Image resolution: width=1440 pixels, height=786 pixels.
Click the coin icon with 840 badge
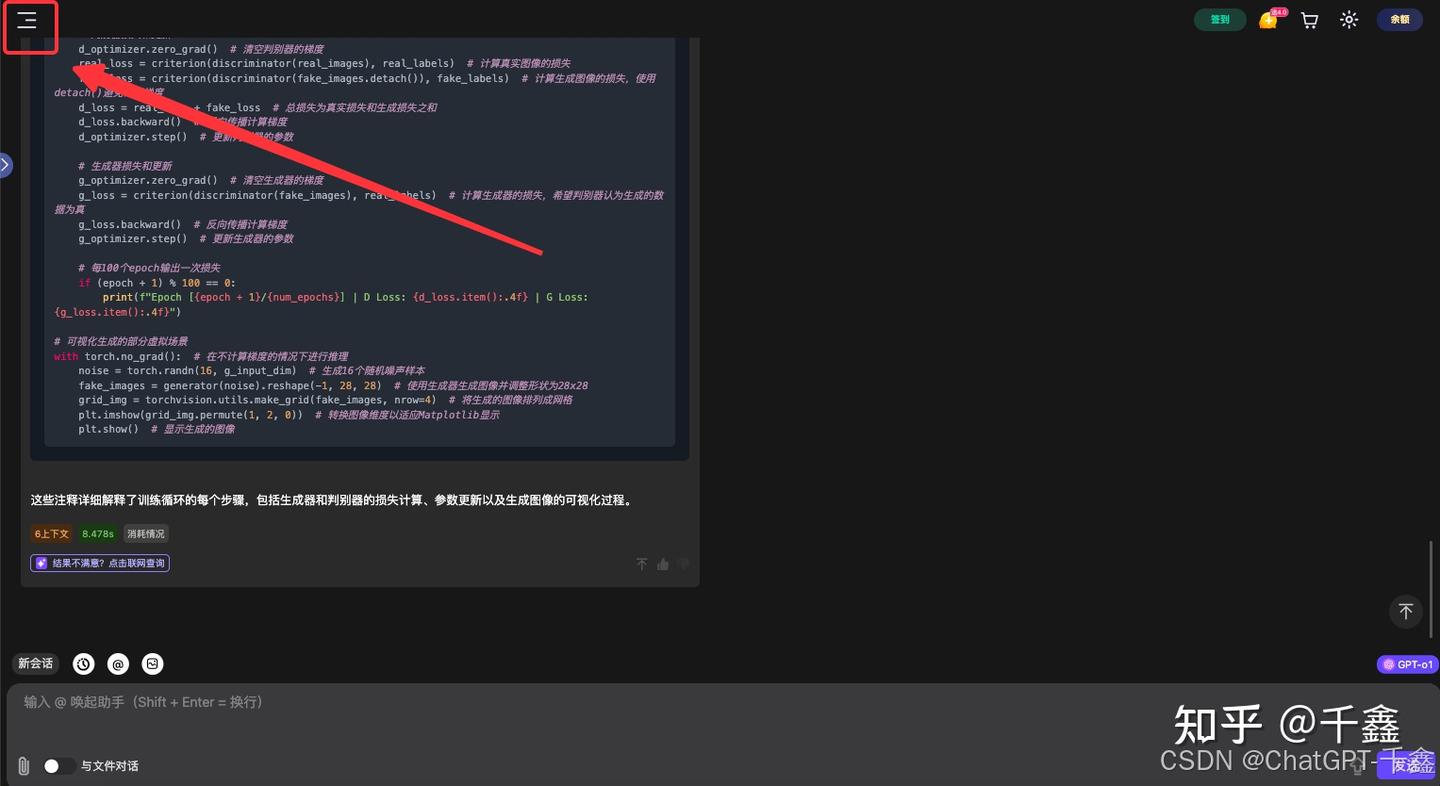coord(1268,19)
